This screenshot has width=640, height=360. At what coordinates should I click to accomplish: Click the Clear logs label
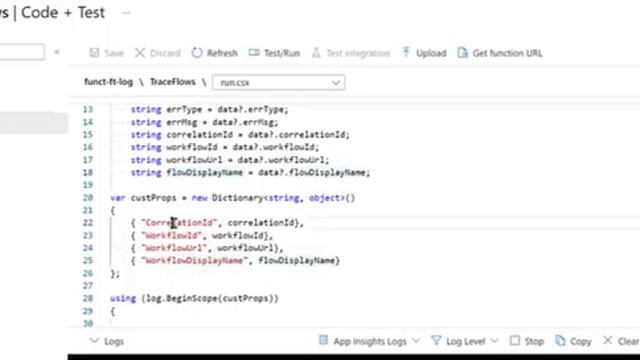point(629,341)
